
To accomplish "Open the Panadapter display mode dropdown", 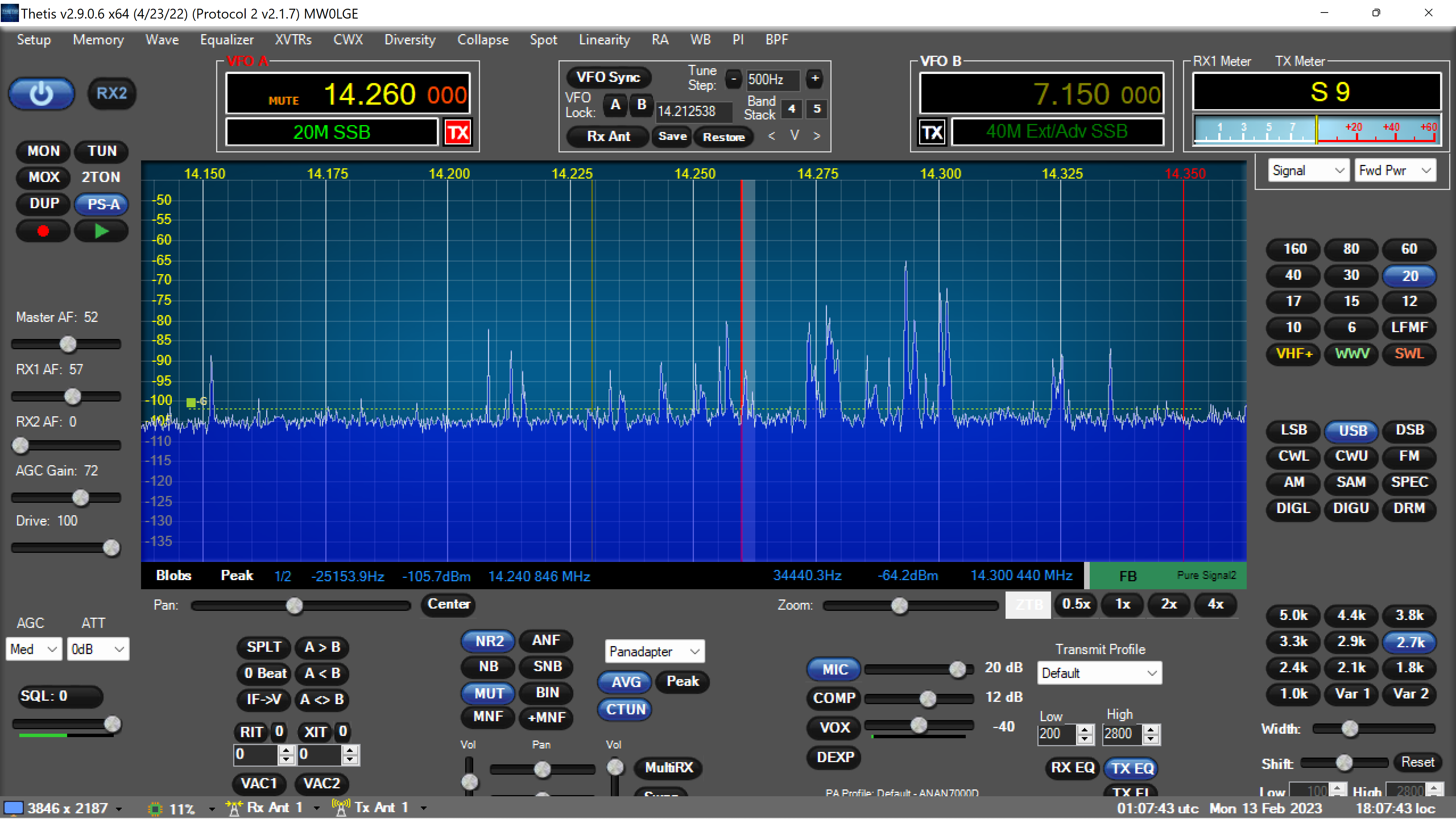I will (654, 652).
